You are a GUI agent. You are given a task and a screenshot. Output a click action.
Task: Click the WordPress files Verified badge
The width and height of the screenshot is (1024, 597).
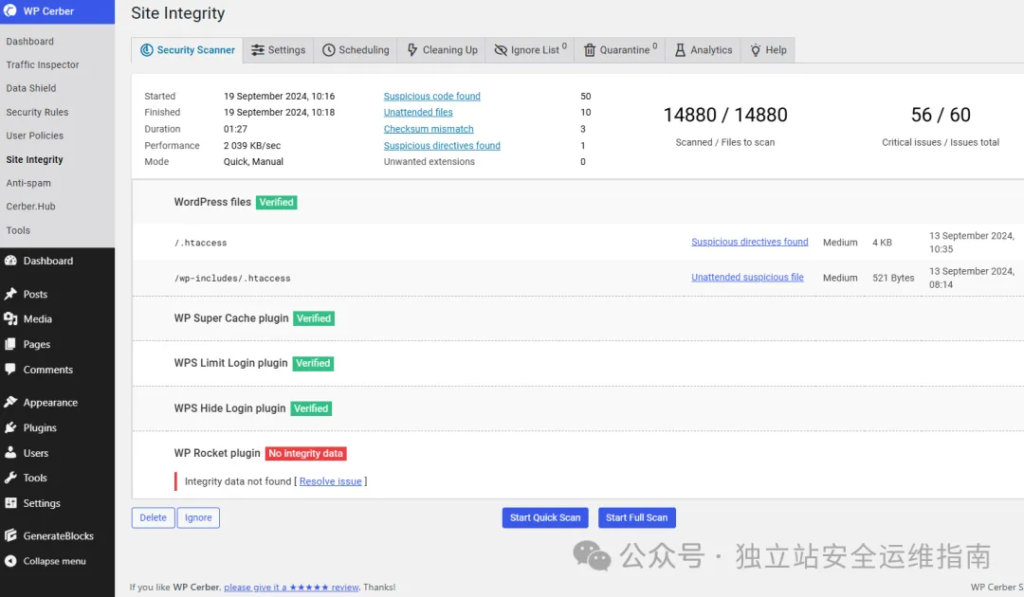pos(276,202)
